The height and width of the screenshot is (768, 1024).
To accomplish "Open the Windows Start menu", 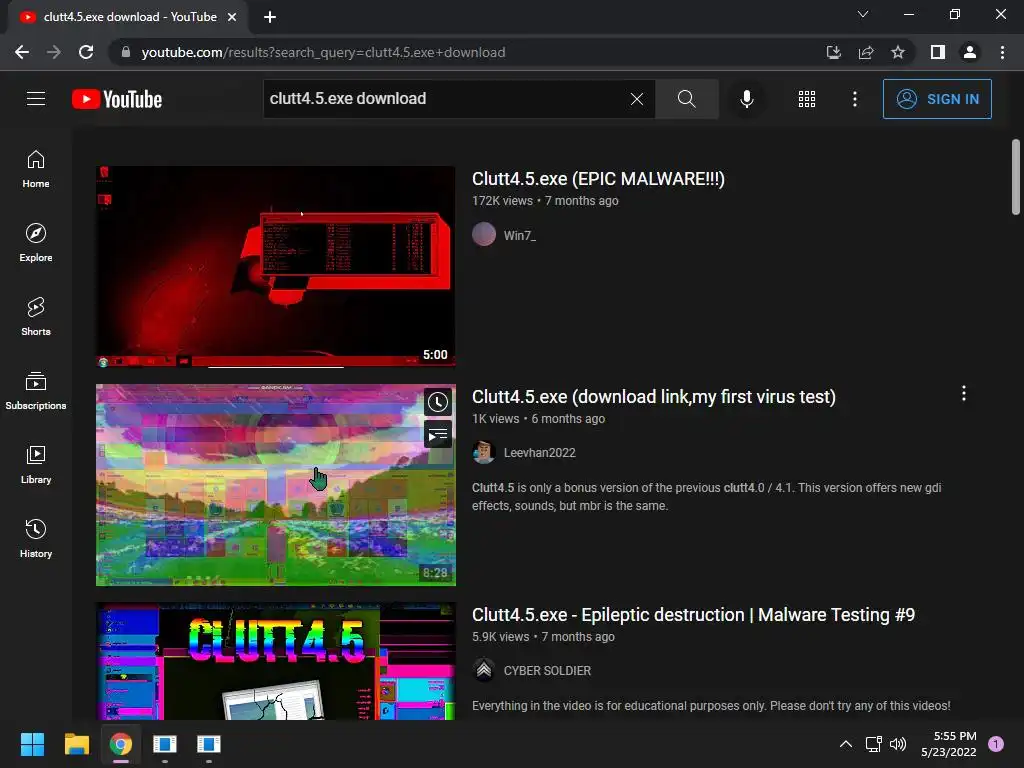I will point(32,744).
